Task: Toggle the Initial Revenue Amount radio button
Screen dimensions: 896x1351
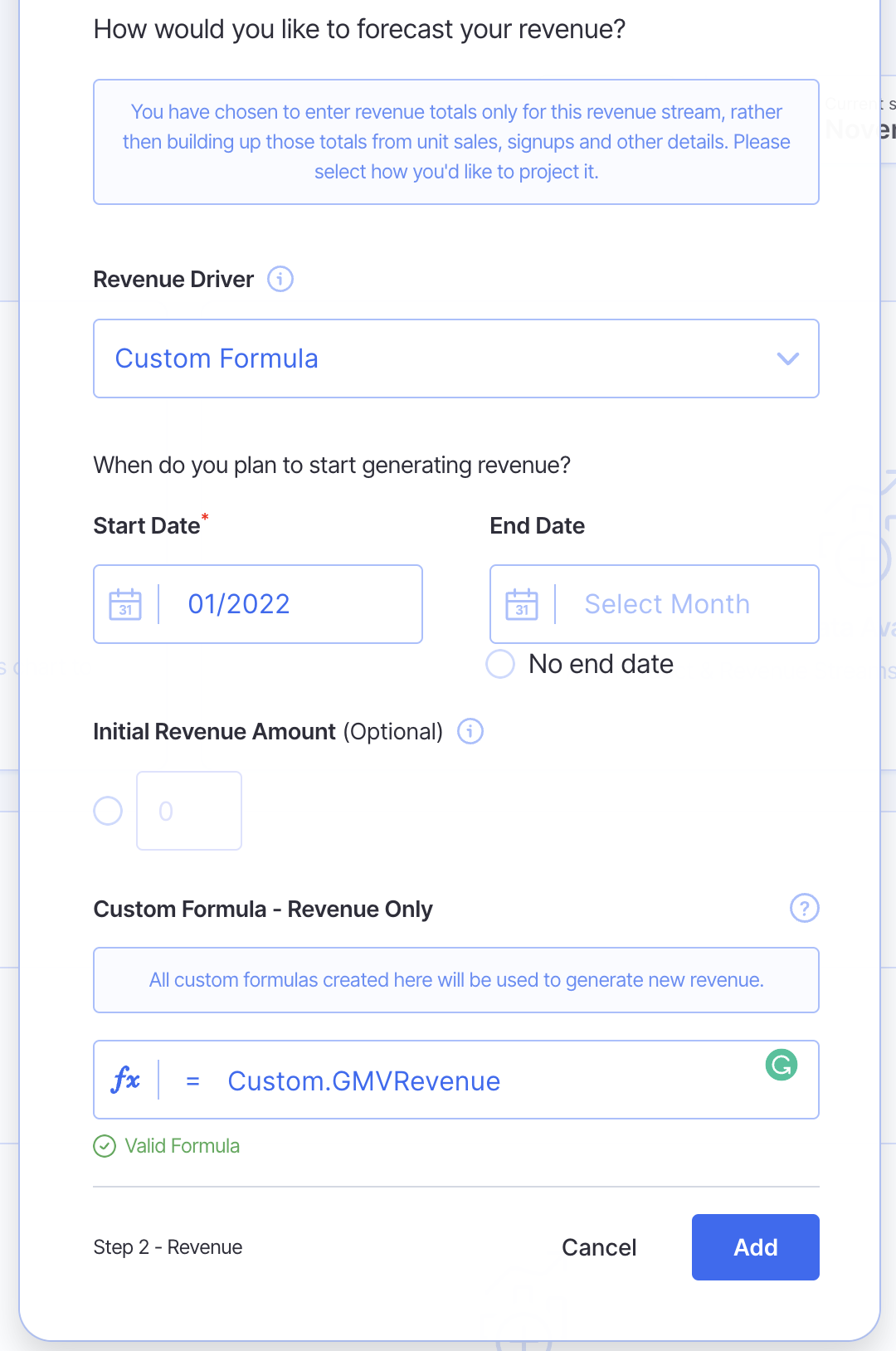Action: click(x=108, y=811)
